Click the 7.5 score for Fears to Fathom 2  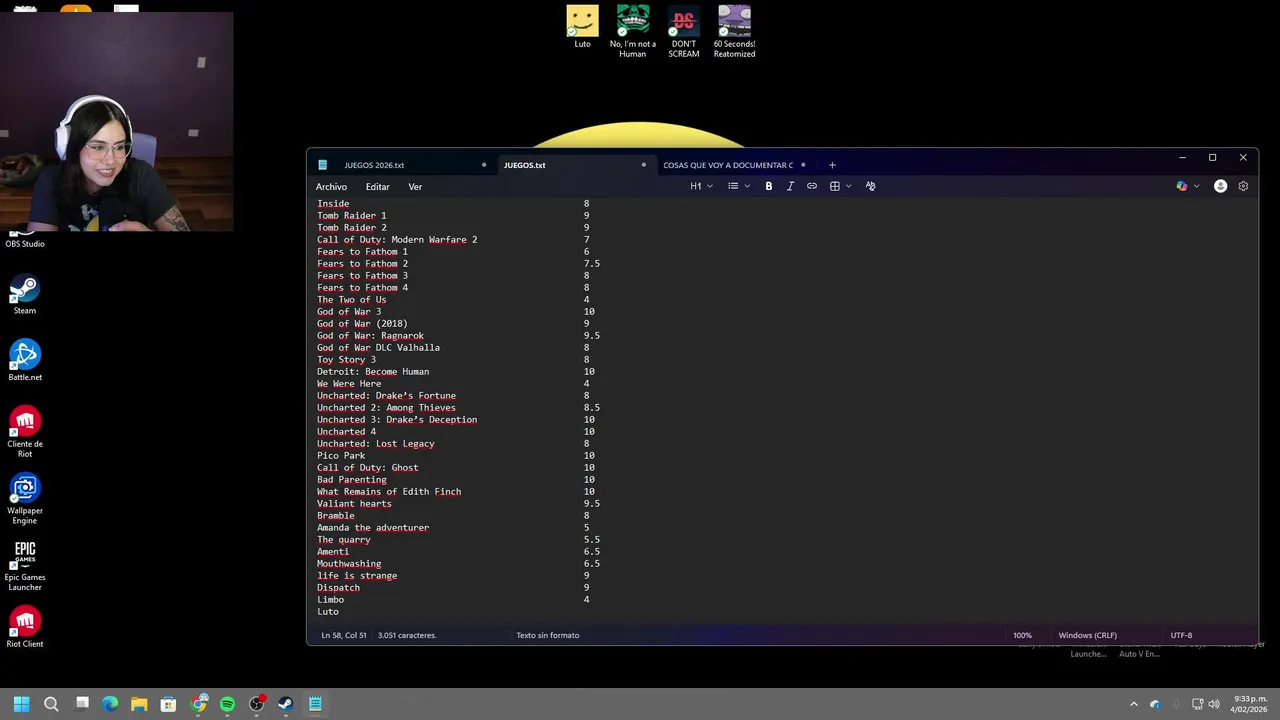592,264
